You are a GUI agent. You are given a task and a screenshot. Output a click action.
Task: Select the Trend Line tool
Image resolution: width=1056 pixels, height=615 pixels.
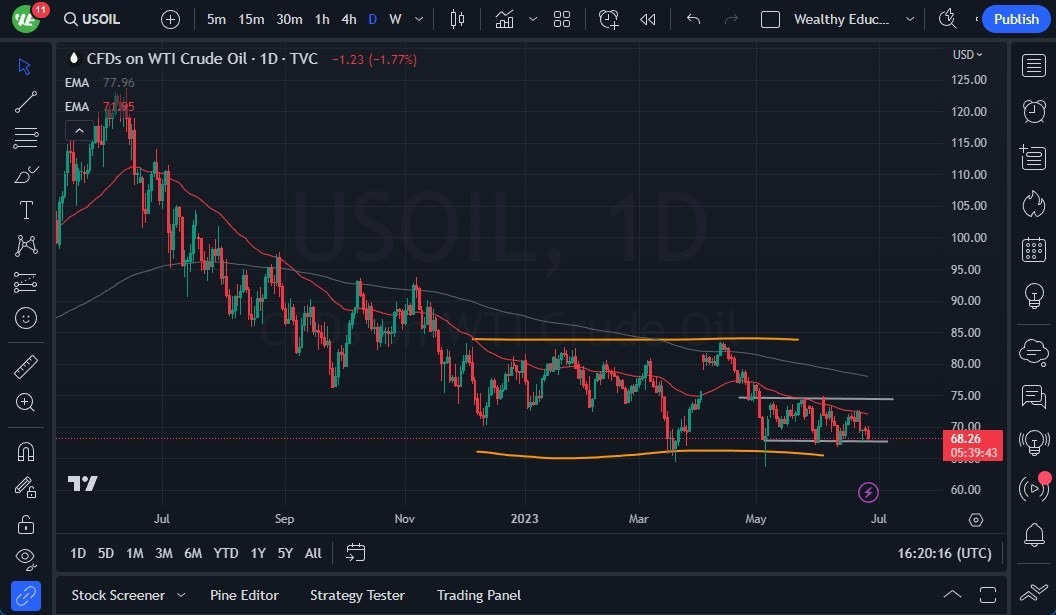26,101
